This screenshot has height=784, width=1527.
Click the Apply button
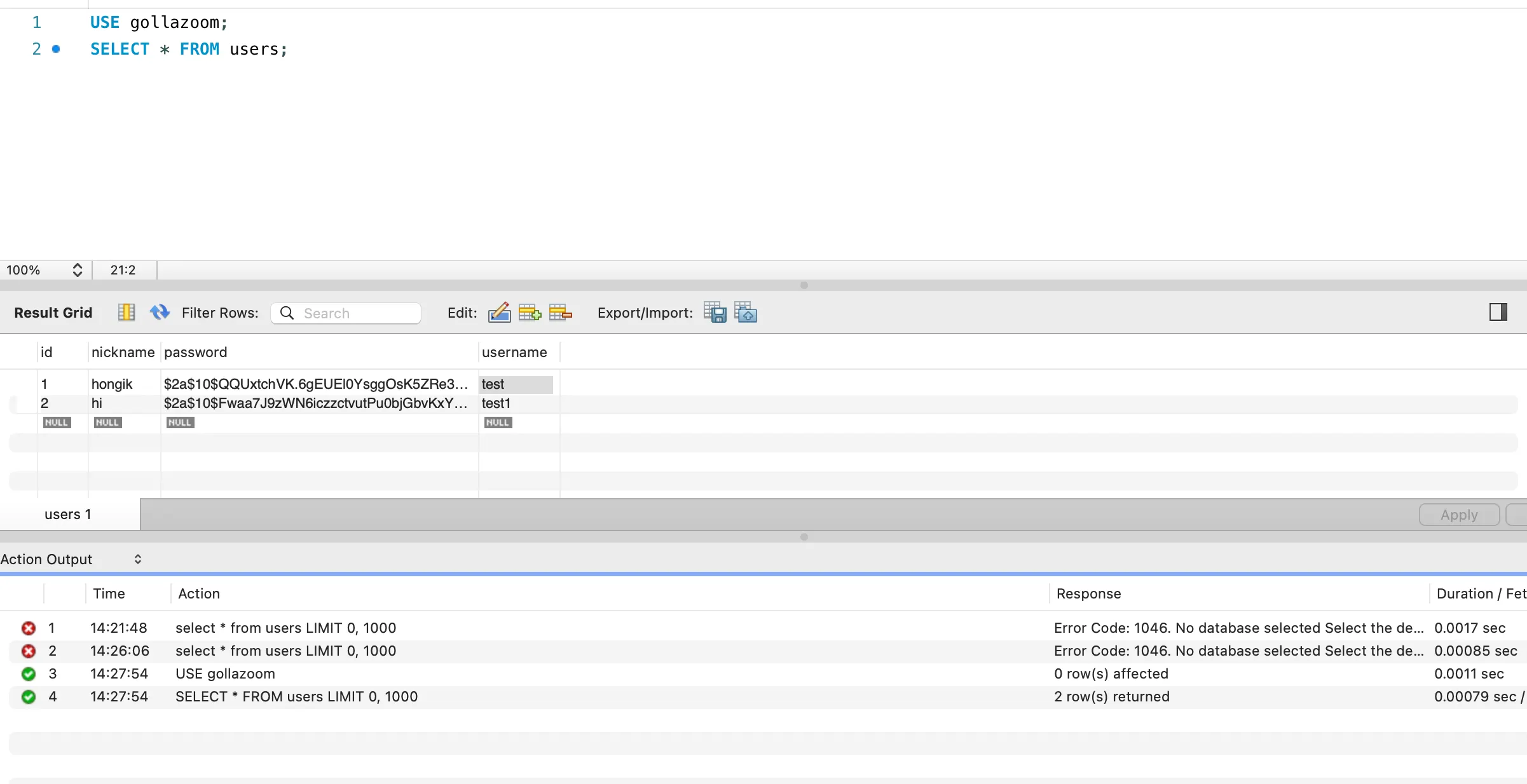(1458, 515)
